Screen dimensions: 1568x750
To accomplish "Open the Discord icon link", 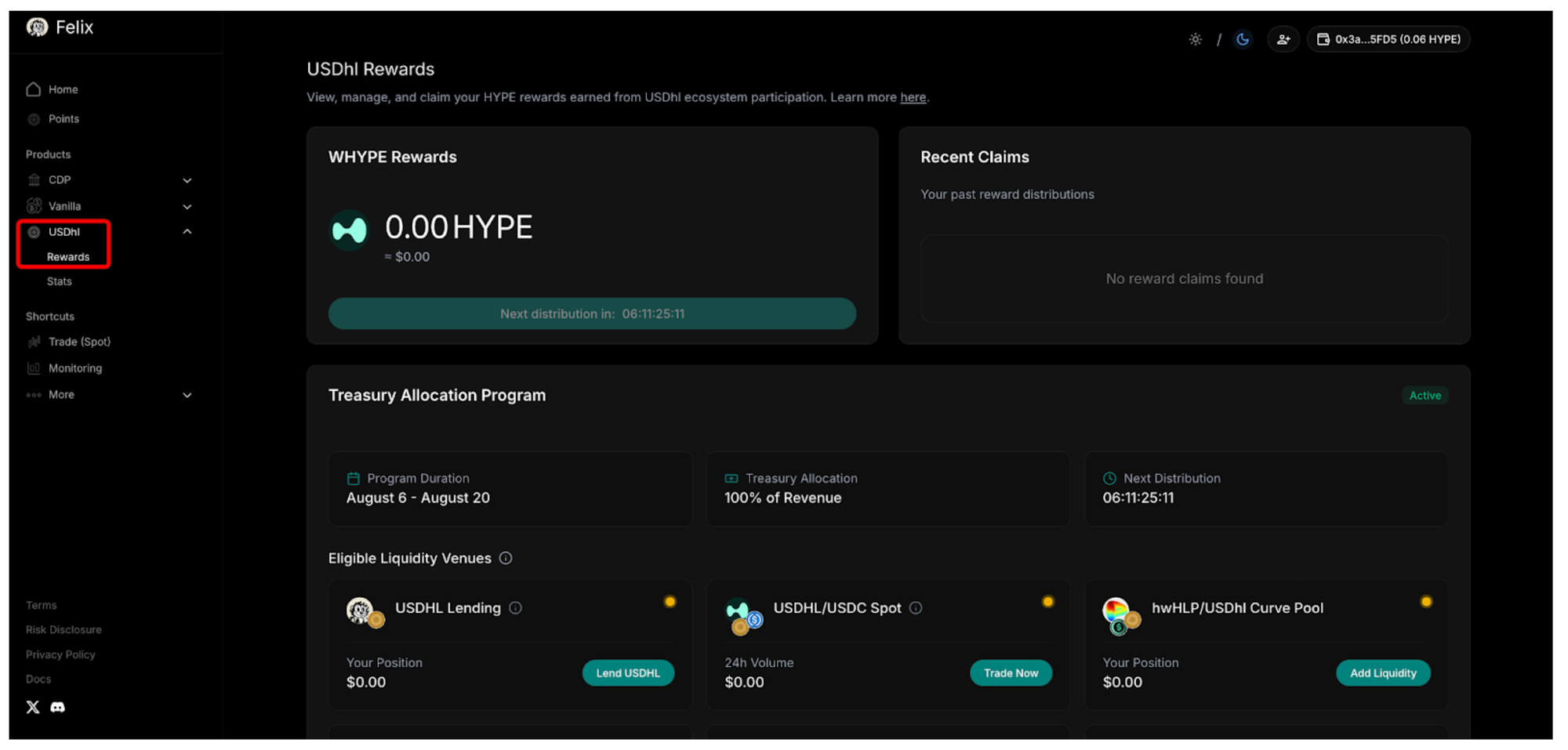I will [x=58, y=707].
